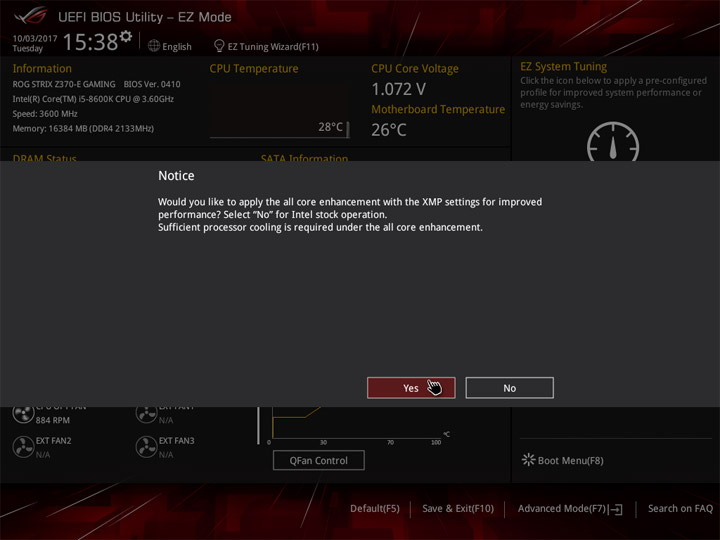Open the clock settings gear icon
Screen dimensions: 720x540
coord(126,36)
